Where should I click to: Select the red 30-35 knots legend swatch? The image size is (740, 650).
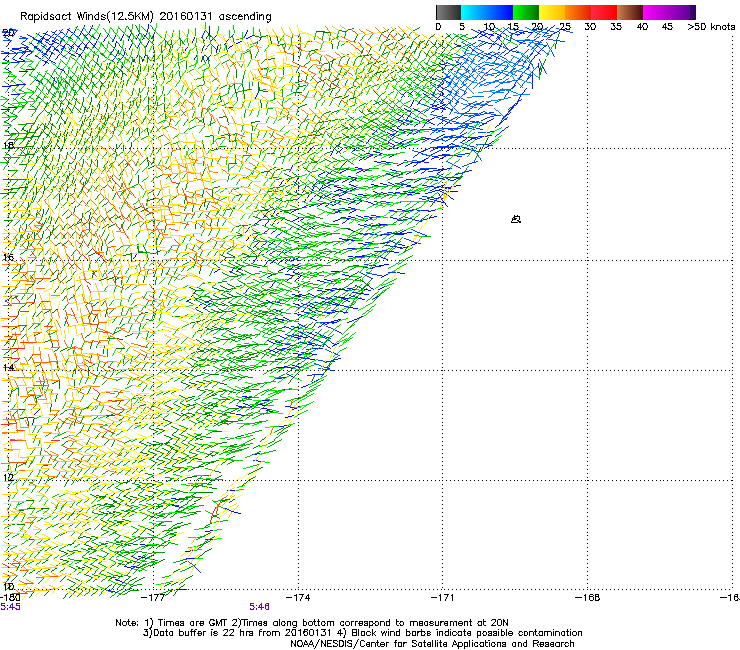pyautogui.click(x=604, y=12)
